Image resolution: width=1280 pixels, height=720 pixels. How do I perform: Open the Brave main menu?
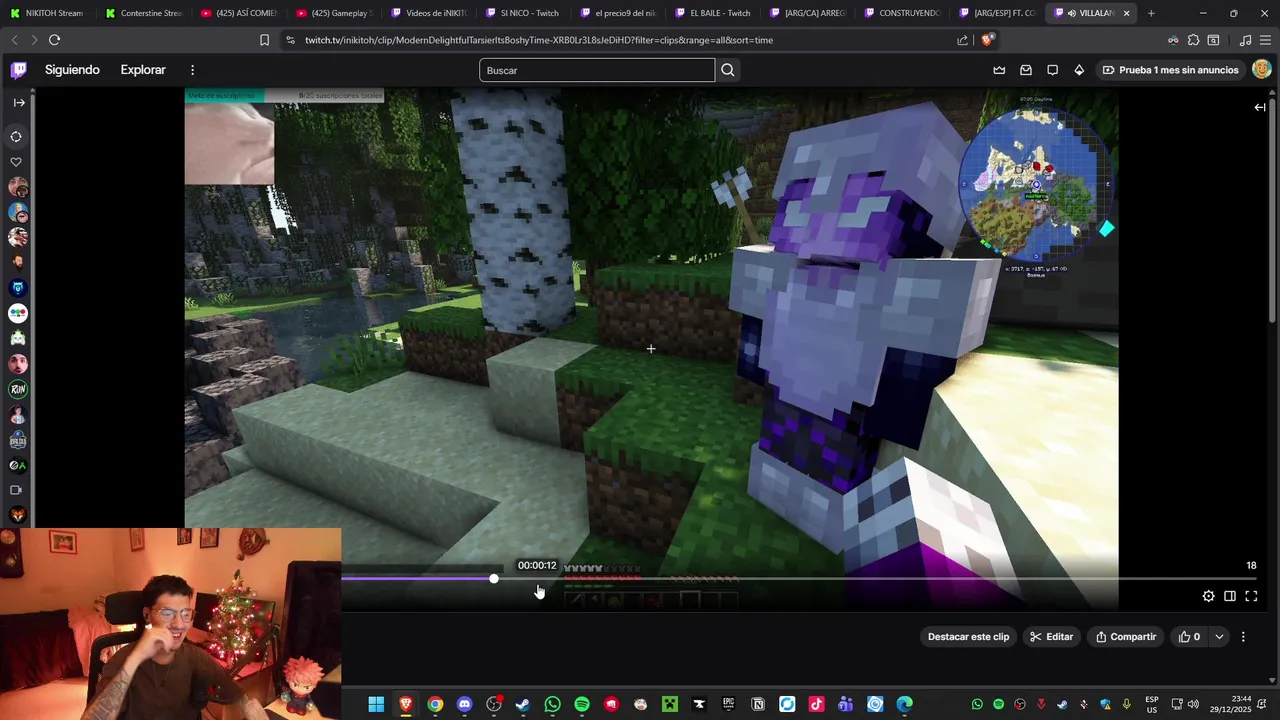(x=1266, y=40)
